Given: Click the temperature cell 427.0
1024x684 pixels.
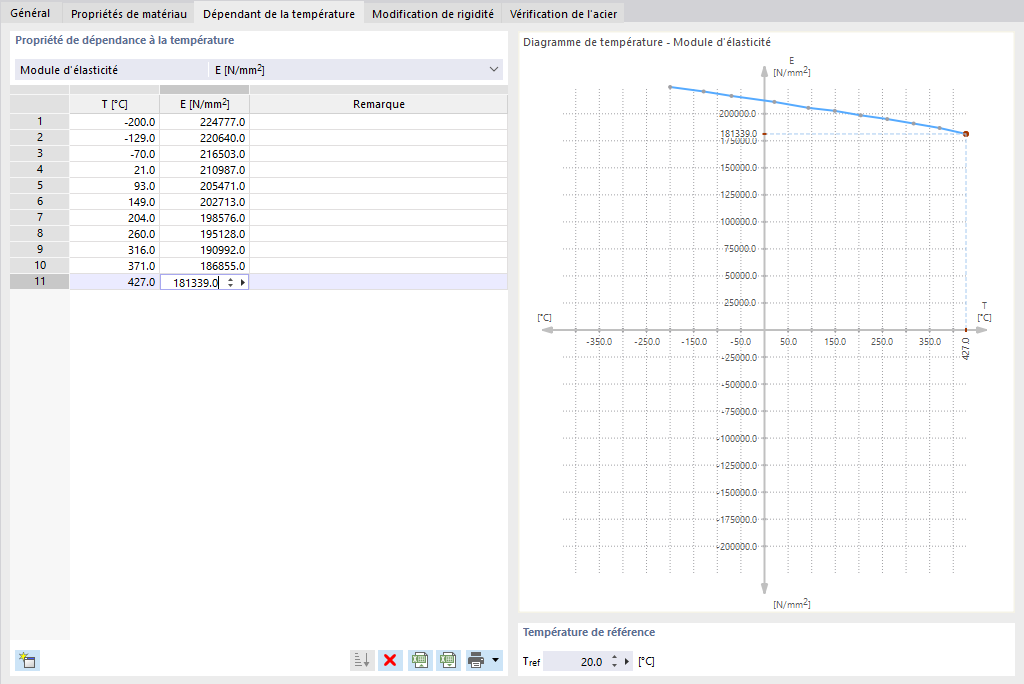Looking at the screenshot, I should (x=114, y=282).
